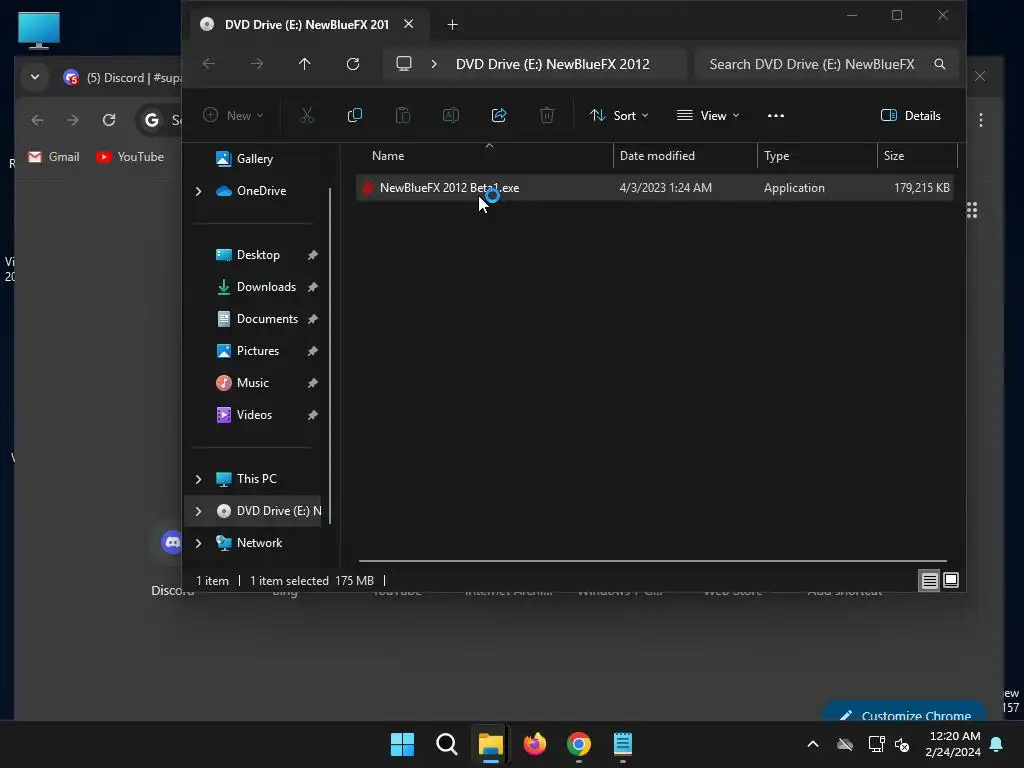Open Google apps grid in Chrome
Viewport: 1024px width, 768px height.
click(972, 210)
